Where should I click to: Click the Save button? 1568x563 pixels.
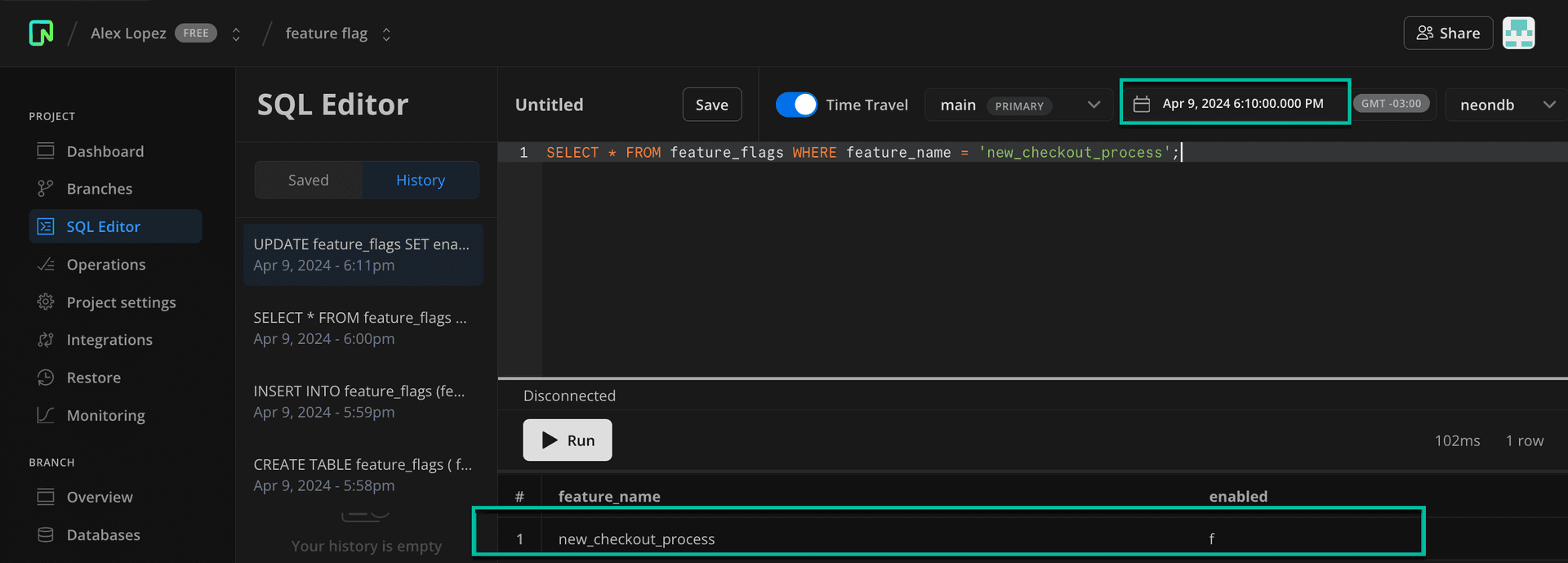[x=711, y=105]
